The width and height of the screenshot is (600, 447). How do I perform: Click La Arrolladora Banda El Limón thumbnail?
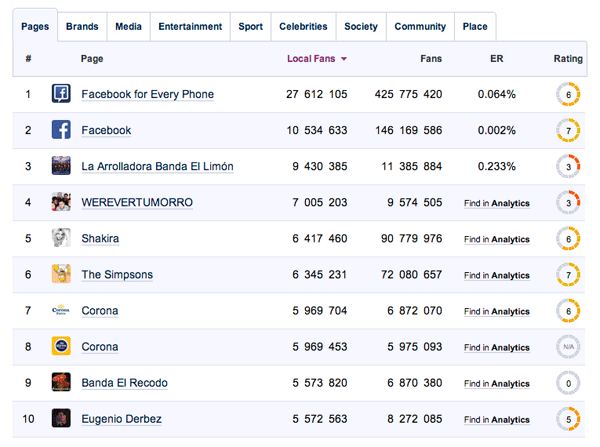click(x=61, y=167)
